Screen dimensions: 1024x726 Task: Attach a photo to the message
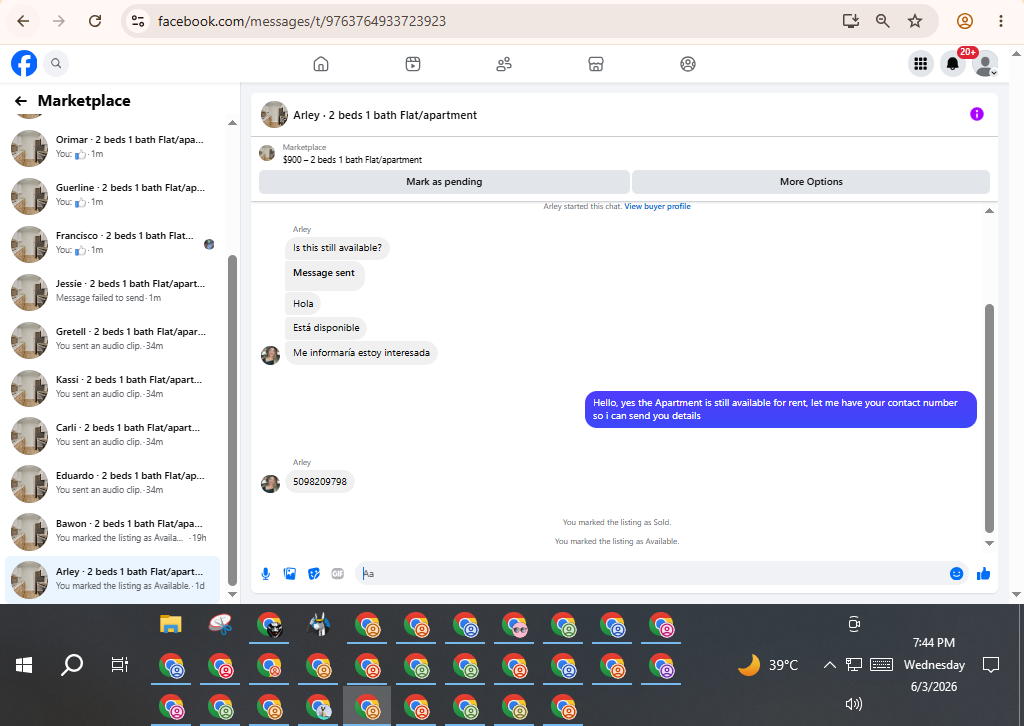(290, 574)
